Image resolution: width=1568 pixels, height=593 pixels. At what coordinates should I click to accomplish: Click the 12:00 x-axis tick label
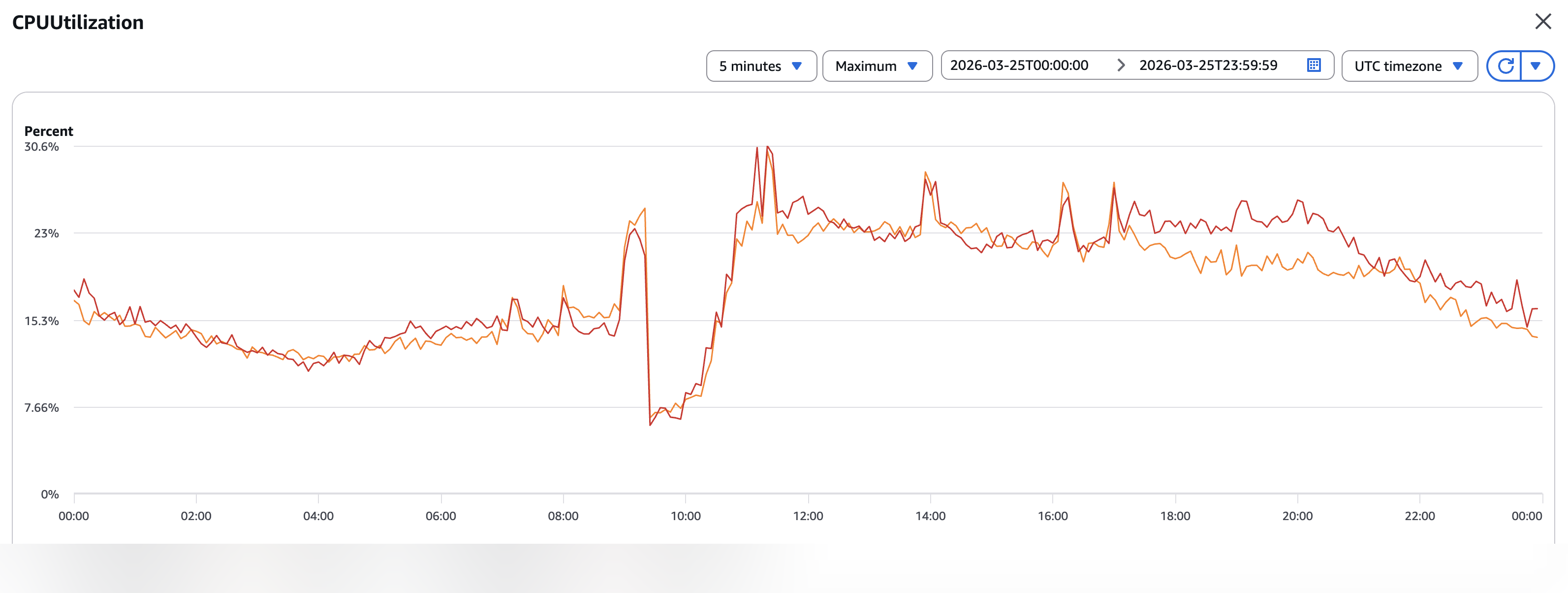[x=808, y=516]
